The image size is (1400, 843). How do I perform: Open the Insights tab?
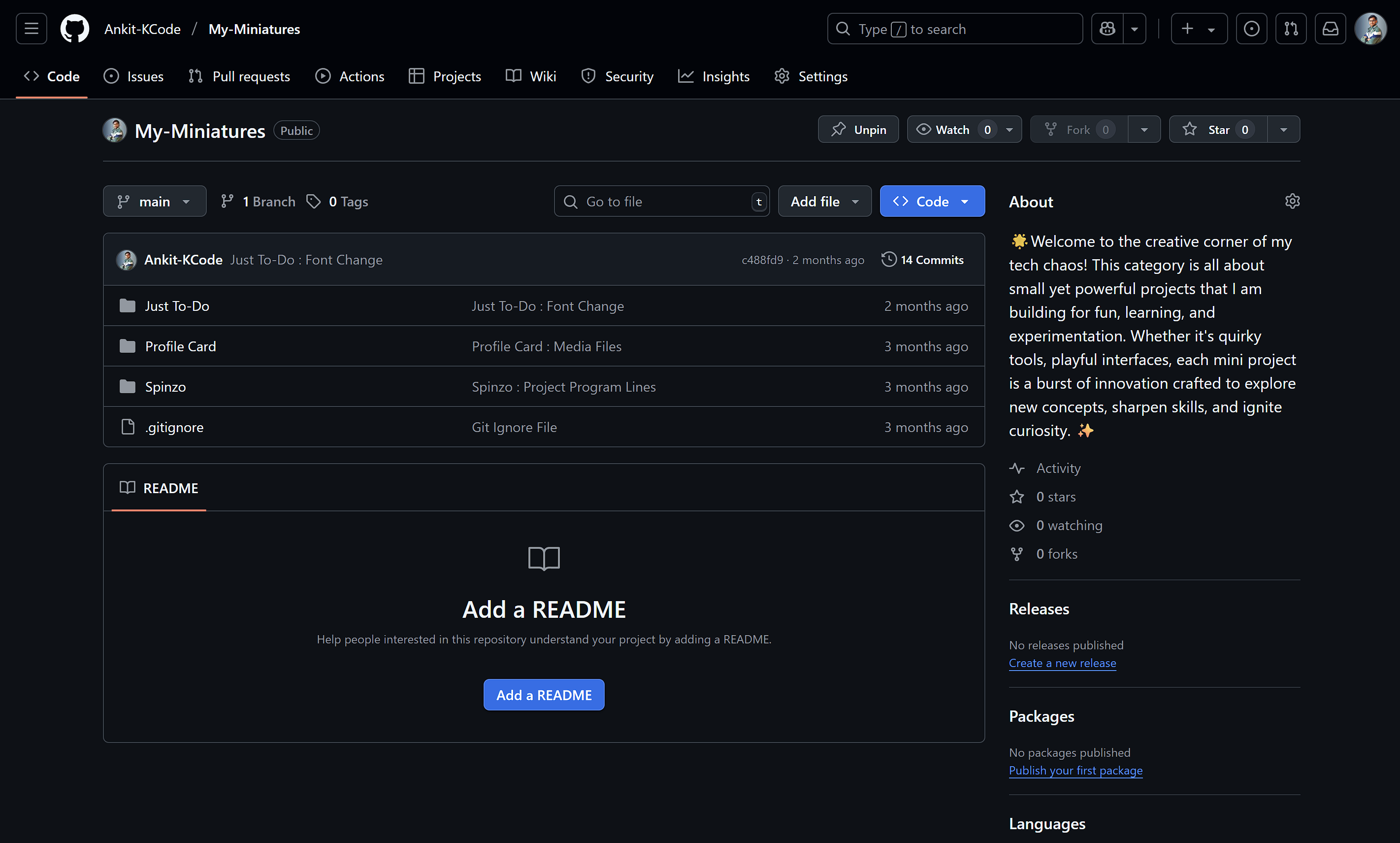click(714, 76)
